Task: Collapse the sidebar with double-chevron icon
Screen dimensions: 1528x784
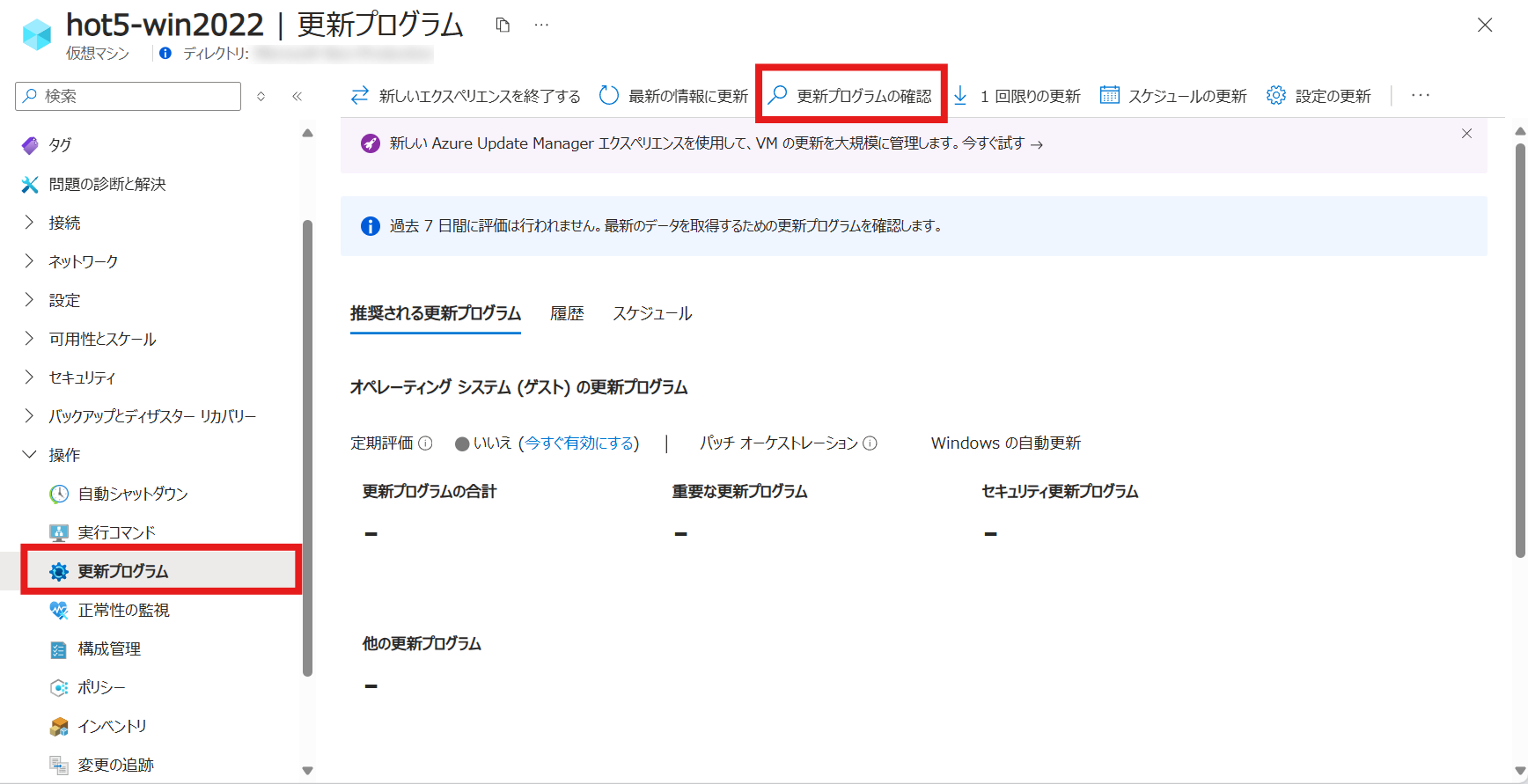Action: click(x=297, y=96)
